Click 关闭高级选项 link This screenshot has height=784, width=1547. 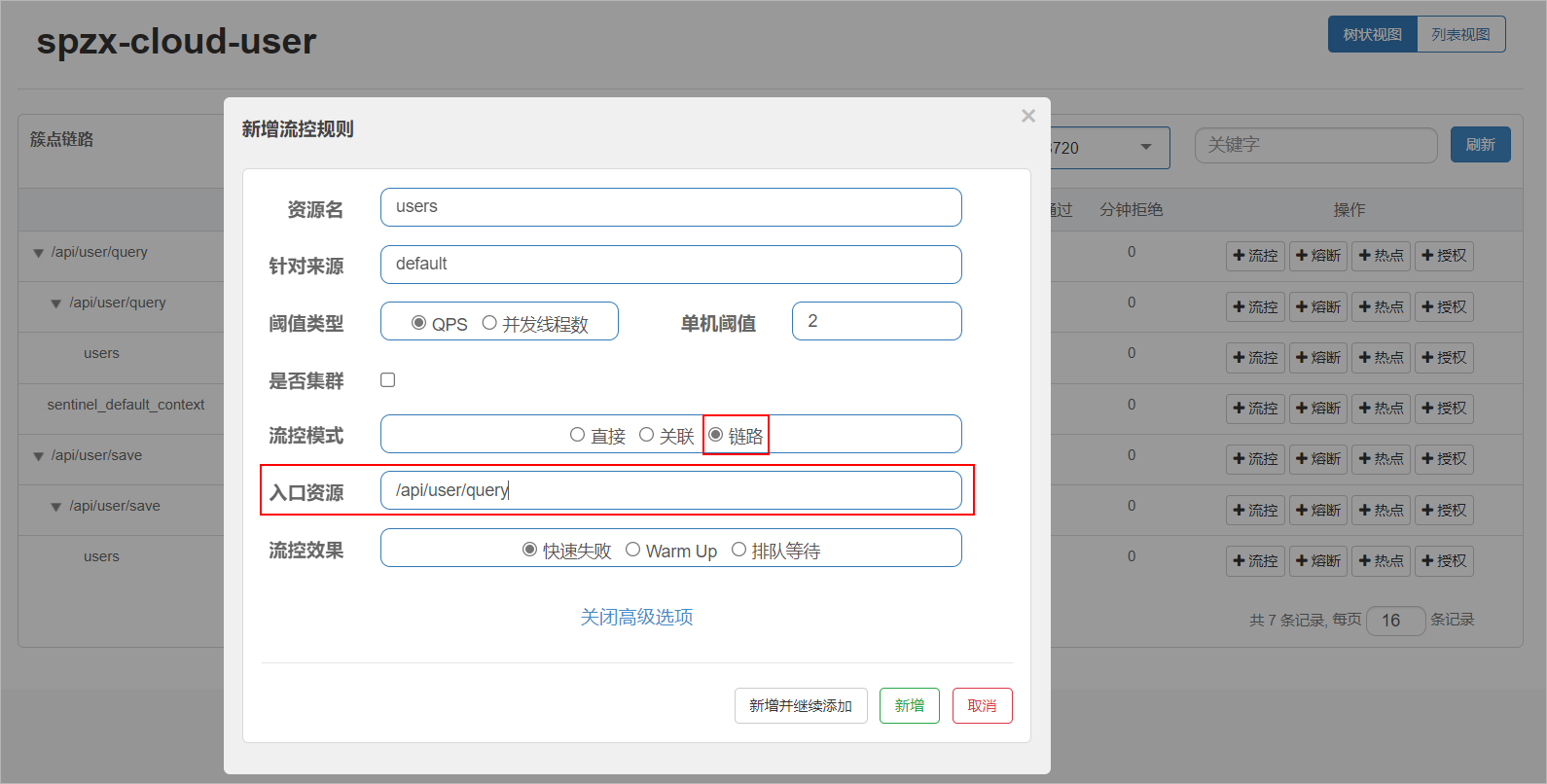(636, 617)
